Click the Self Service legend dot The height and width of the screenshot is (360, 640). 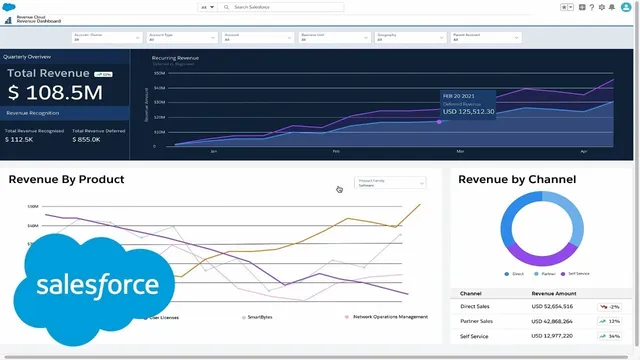click(563, 274)
